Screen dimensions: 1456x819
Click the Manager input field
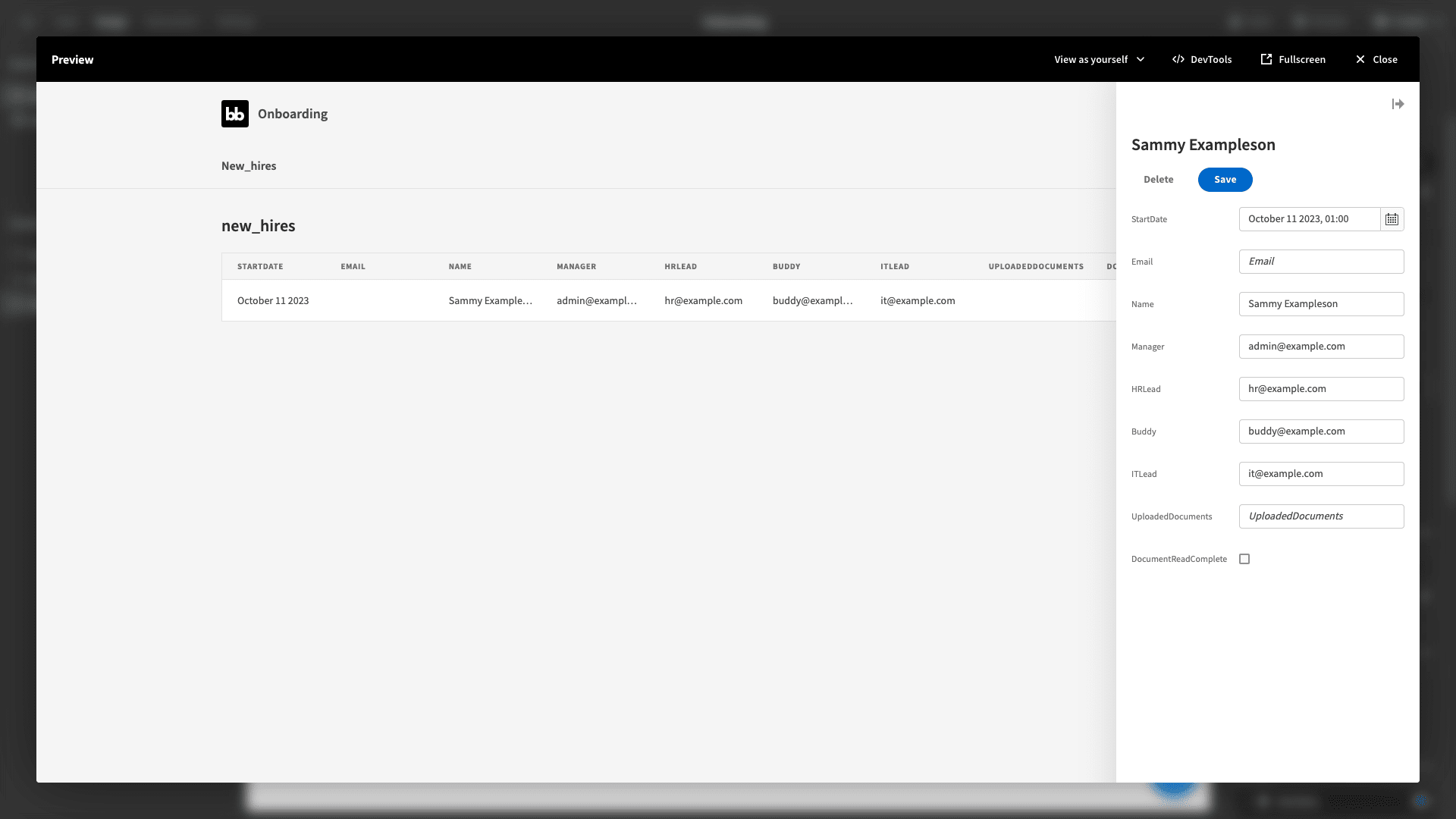tap(1321, 347)
